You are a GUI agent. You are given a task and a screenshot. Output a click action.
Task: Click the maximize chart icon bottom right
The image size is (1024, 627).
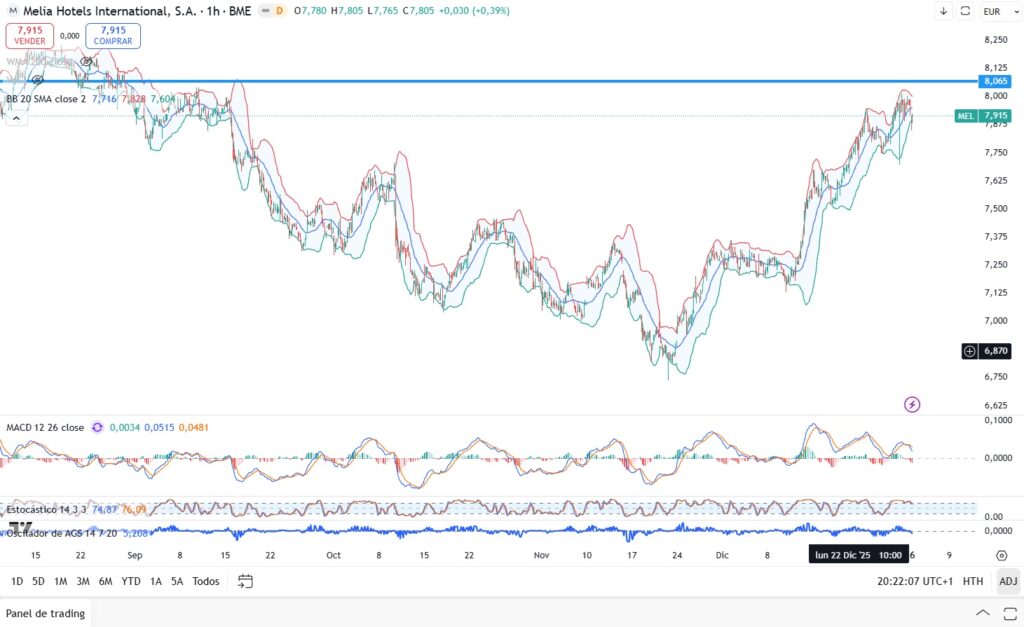point(1008,613)
